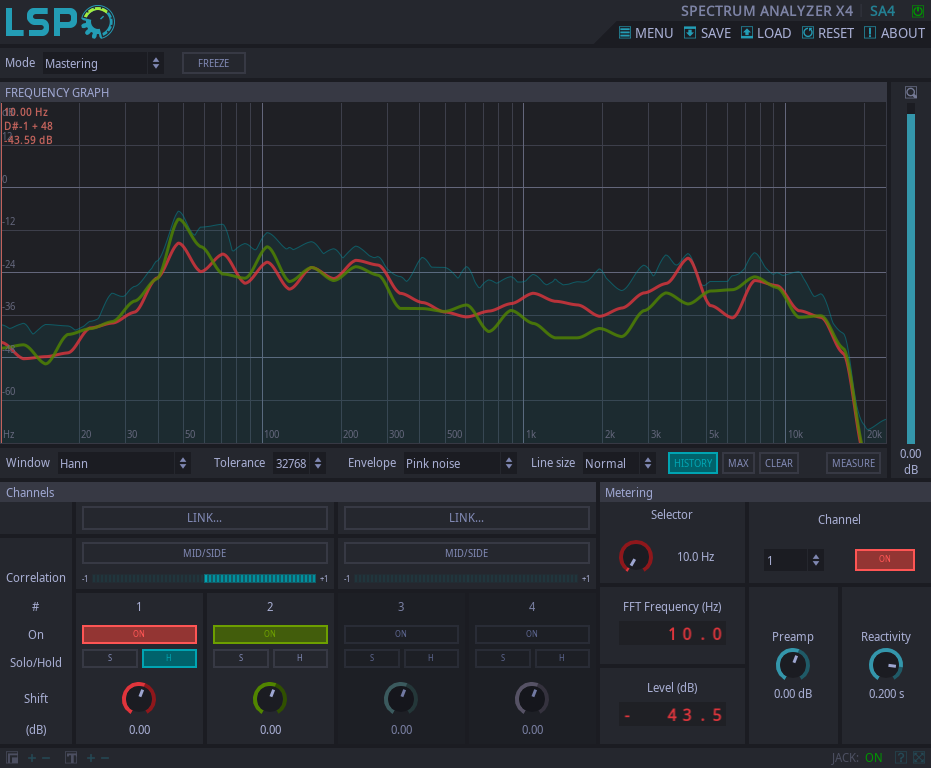
Task: Click the SAVE disk icon
Action: click(690, 33)
